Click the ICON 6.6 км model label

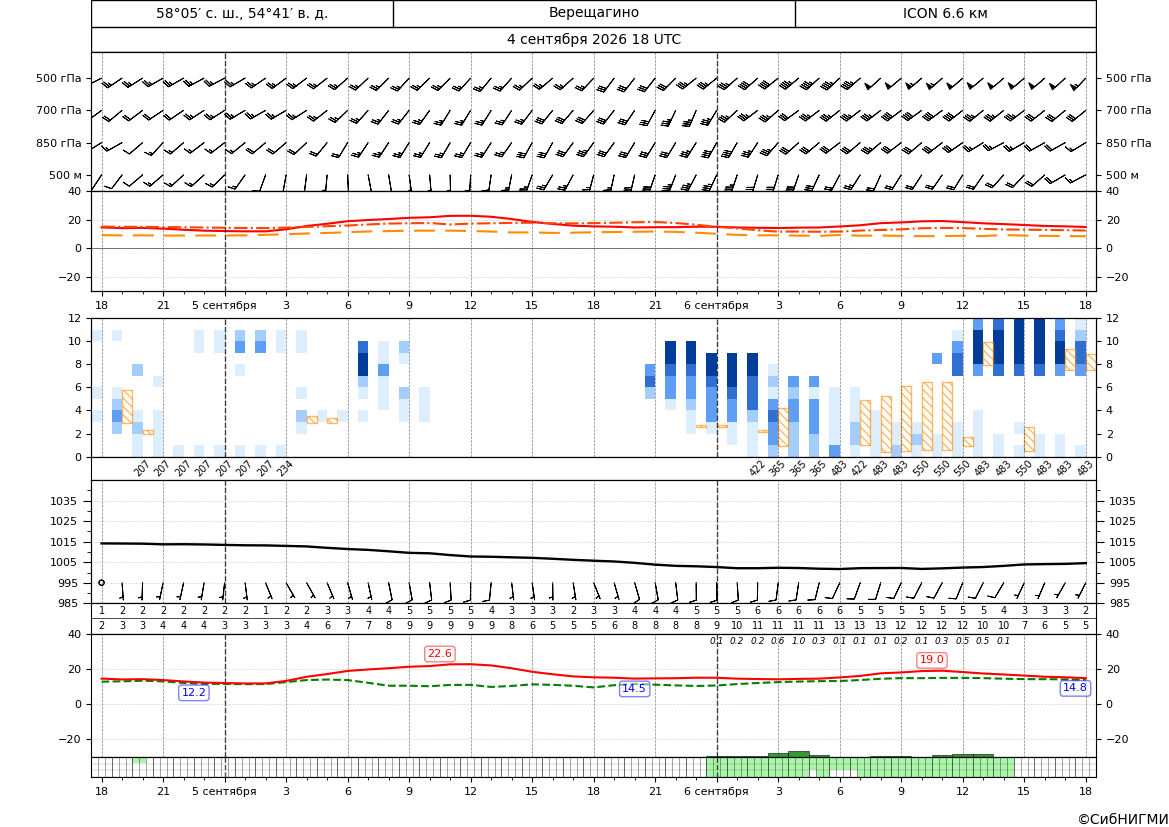coord(945,13)
